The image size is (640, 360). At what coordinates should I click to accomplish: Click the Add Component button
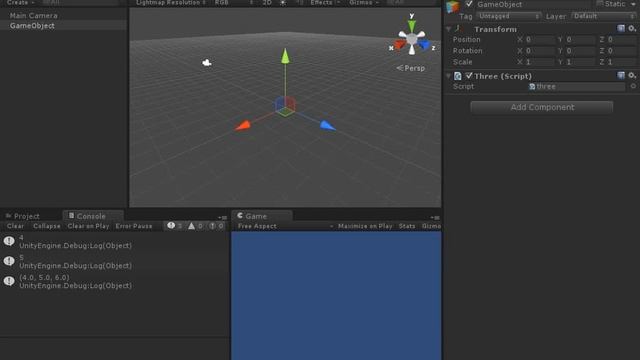542,107
